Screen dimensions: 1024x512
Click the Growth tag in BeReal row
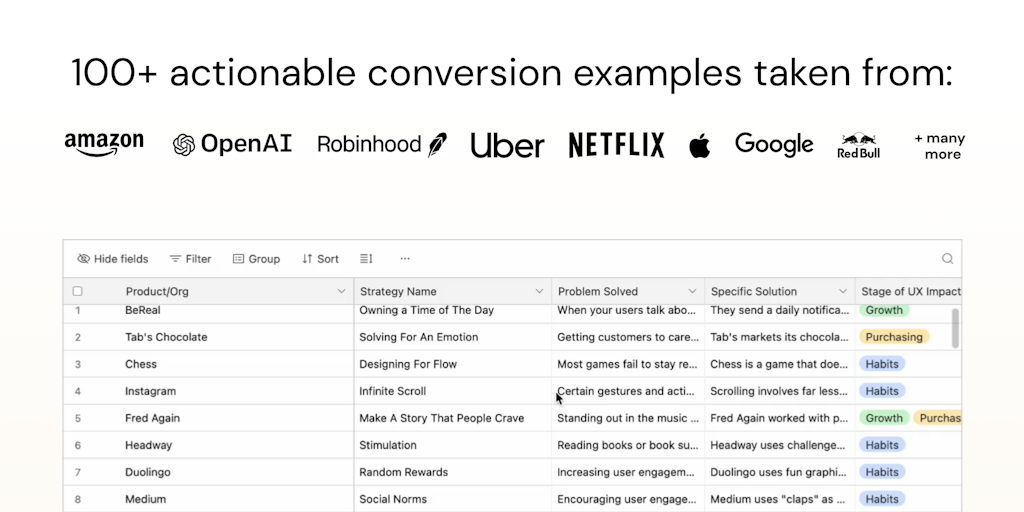point(884,310)
